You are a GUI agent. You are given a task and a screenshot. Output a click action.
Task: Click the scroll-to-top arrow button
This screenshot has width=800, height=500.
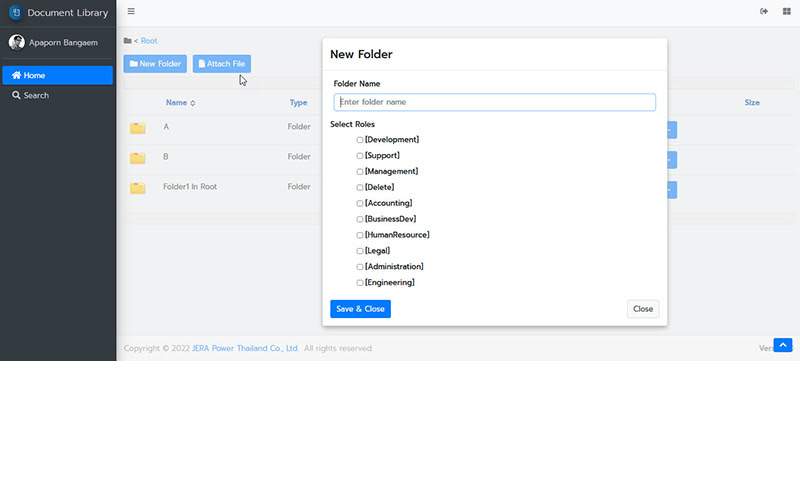tap(783, 345)
